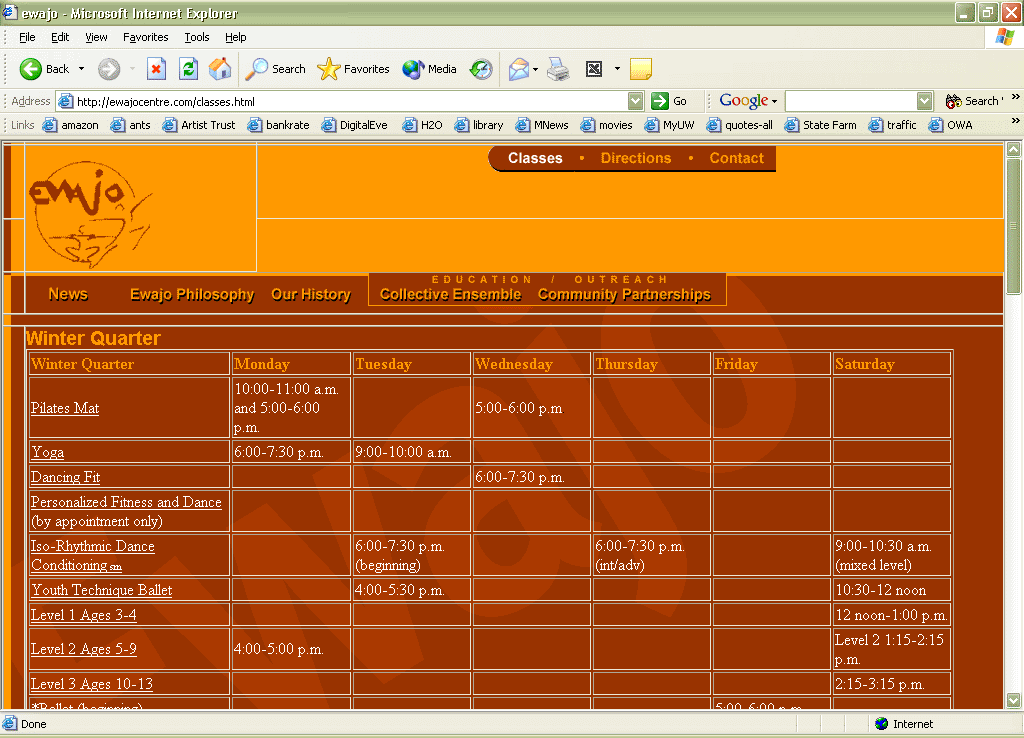Open the Favorites star toolbar button
Image resolution: width=1024 pixels, height=738 pixels.
[353, 69]
